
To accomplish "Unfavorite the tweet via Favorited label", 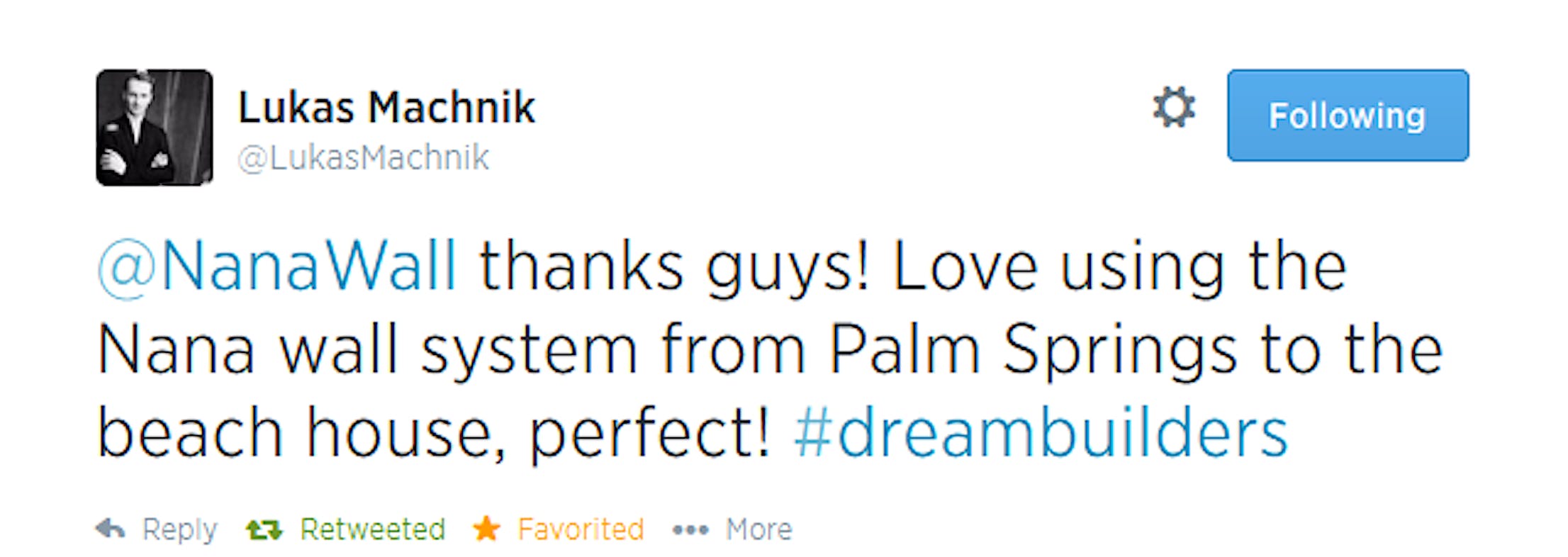I will coord(581,529).
